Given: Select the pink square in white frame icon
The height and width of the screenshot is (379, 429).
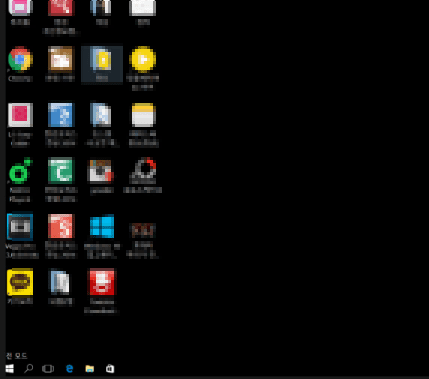Looking at the screenshot, I should [x=20, y=115].
